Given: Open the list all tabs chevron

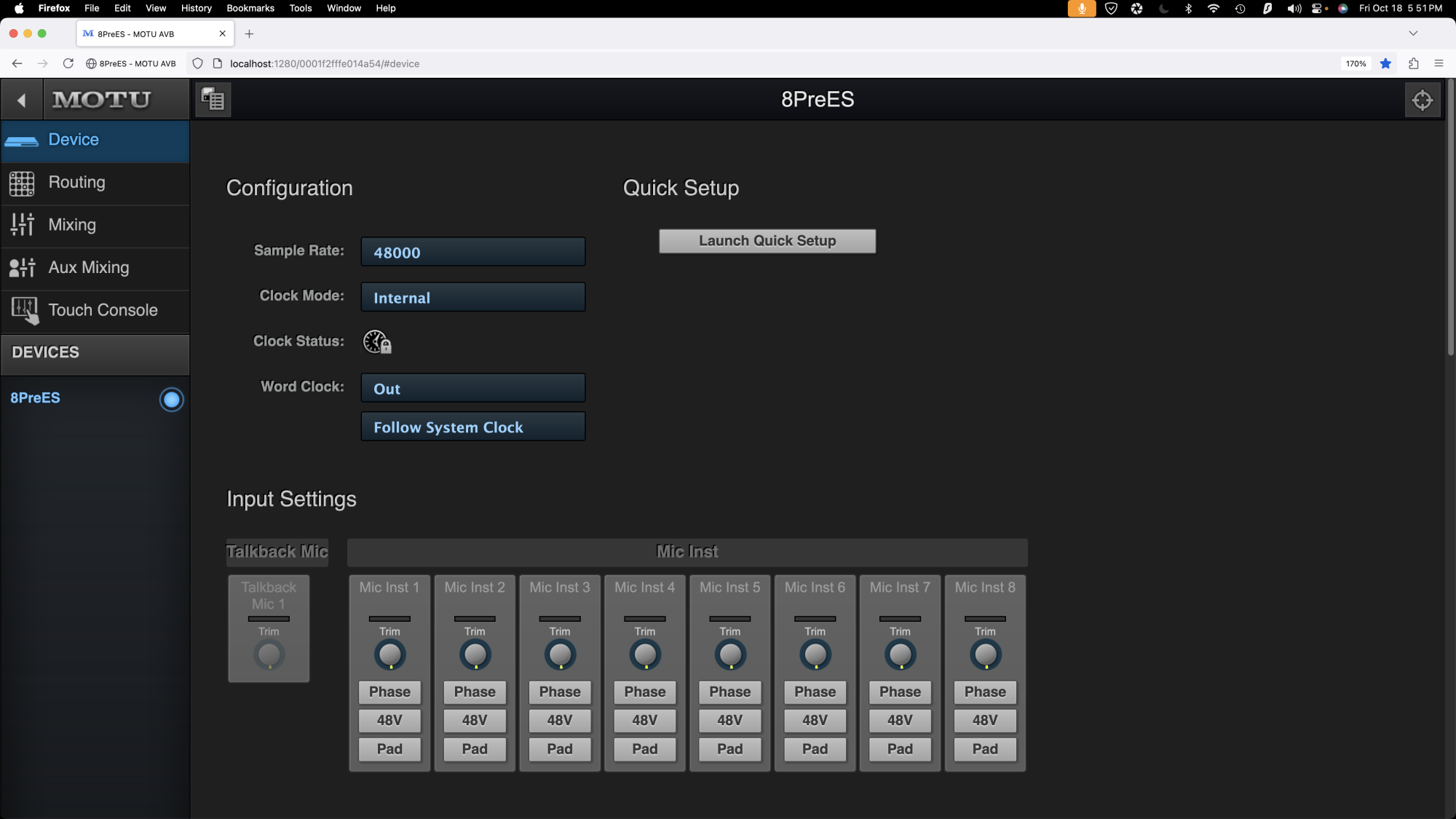Looking at the screenshot, I should pyautogui.click(x=1413, y=33).
